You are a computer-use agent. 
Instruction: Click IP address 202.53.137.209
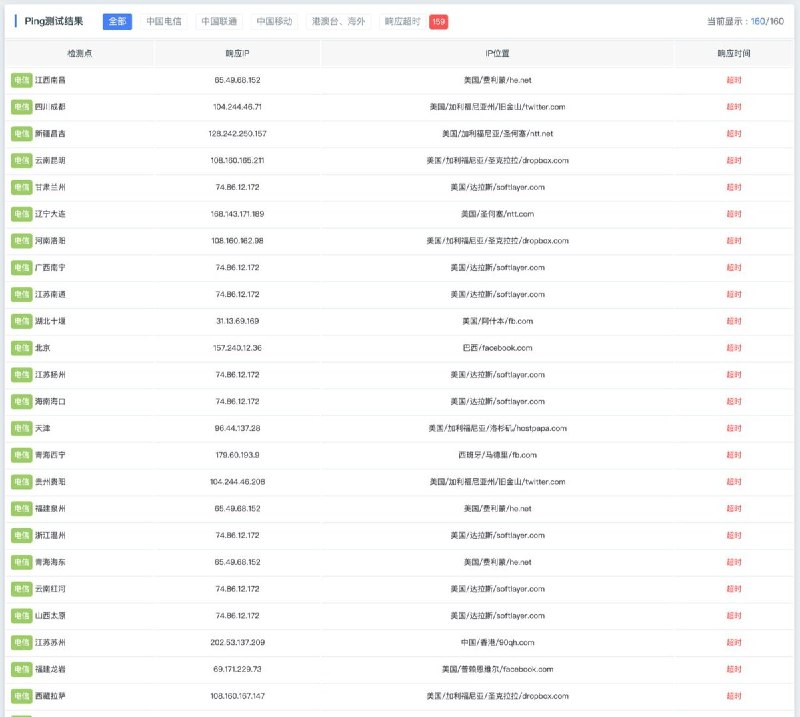click(x=238, y=642)
